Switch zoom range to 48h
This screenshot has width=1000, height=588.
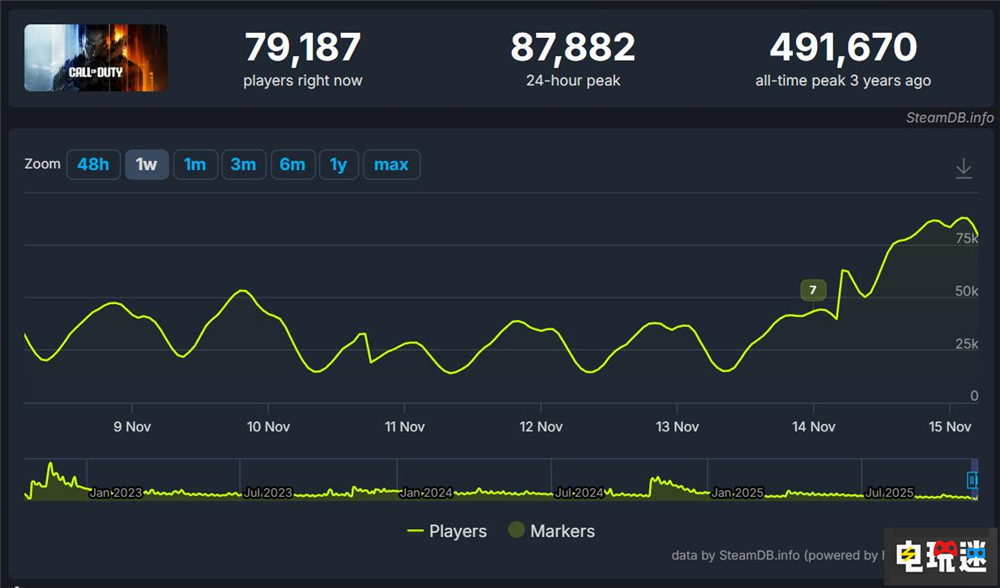pyautogui.click(x=93, y=164)
